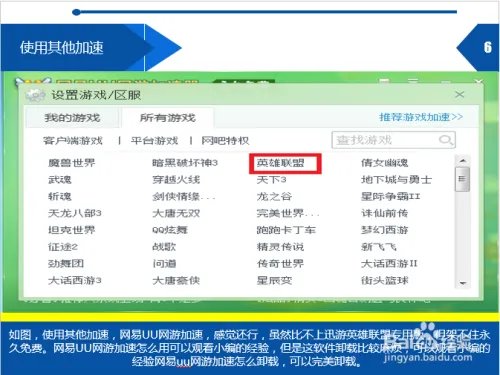Click the scrollbar up arrow
Image resolution: width=500 pixels, height=375 pixels.
point(462,161)
